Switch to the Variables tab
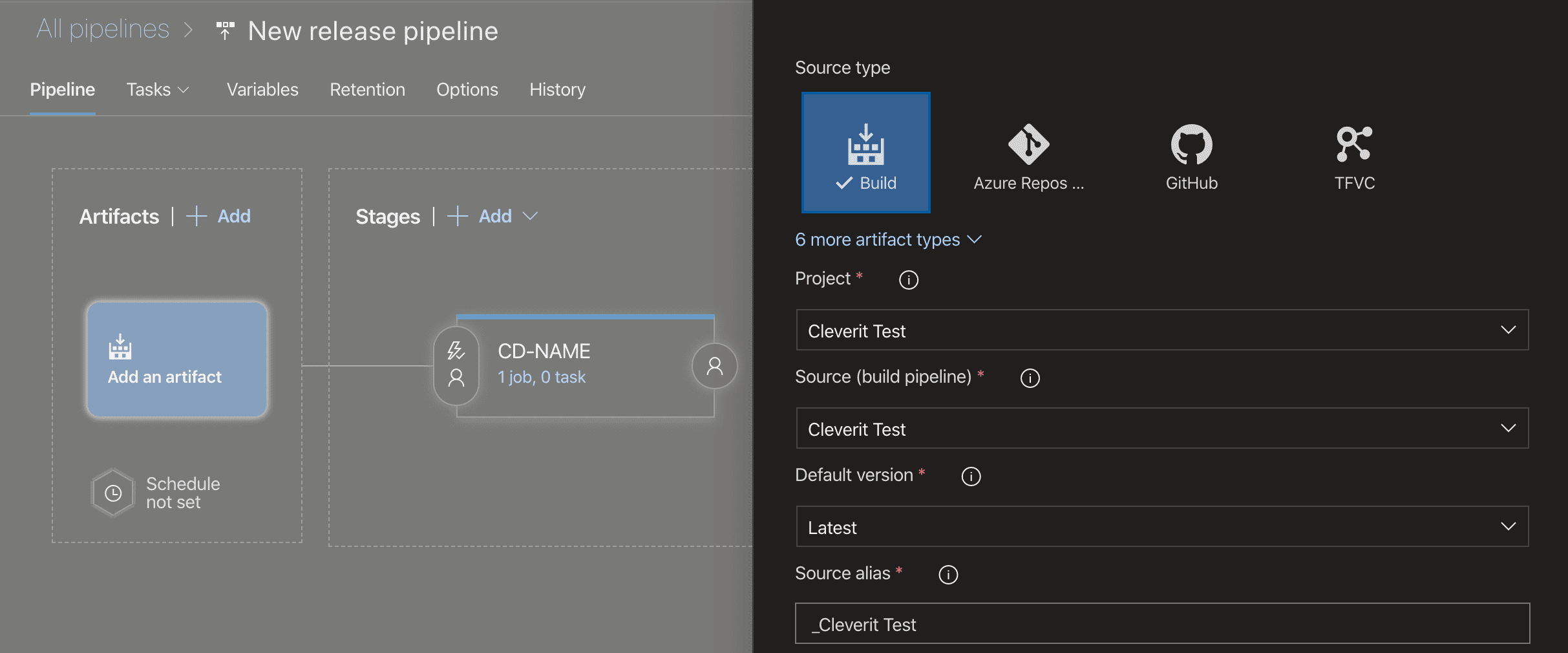 [x=262, y=90]
